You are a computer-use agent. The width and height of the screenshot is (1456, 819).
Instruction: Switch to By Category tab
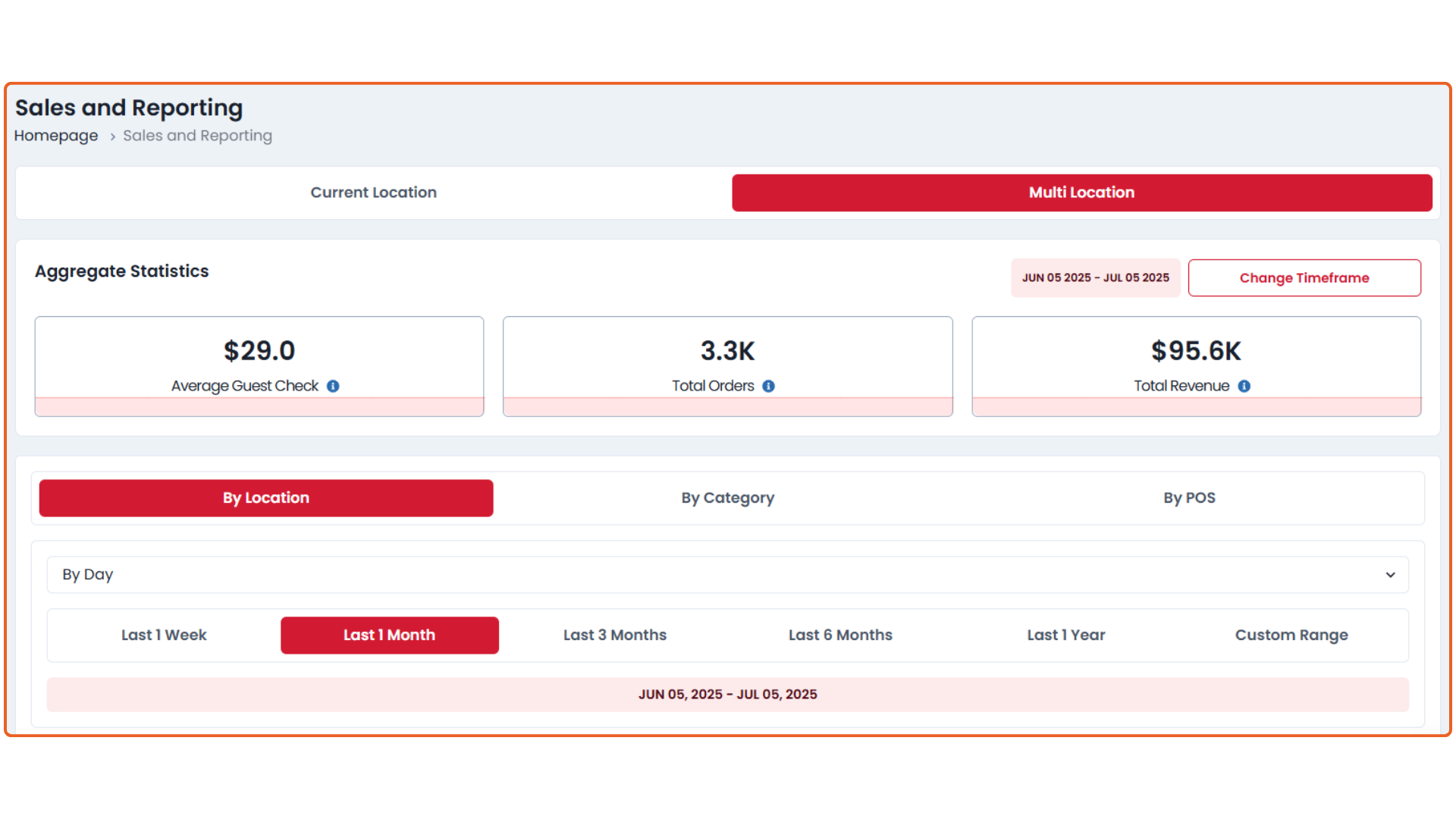tap(727, 498)
